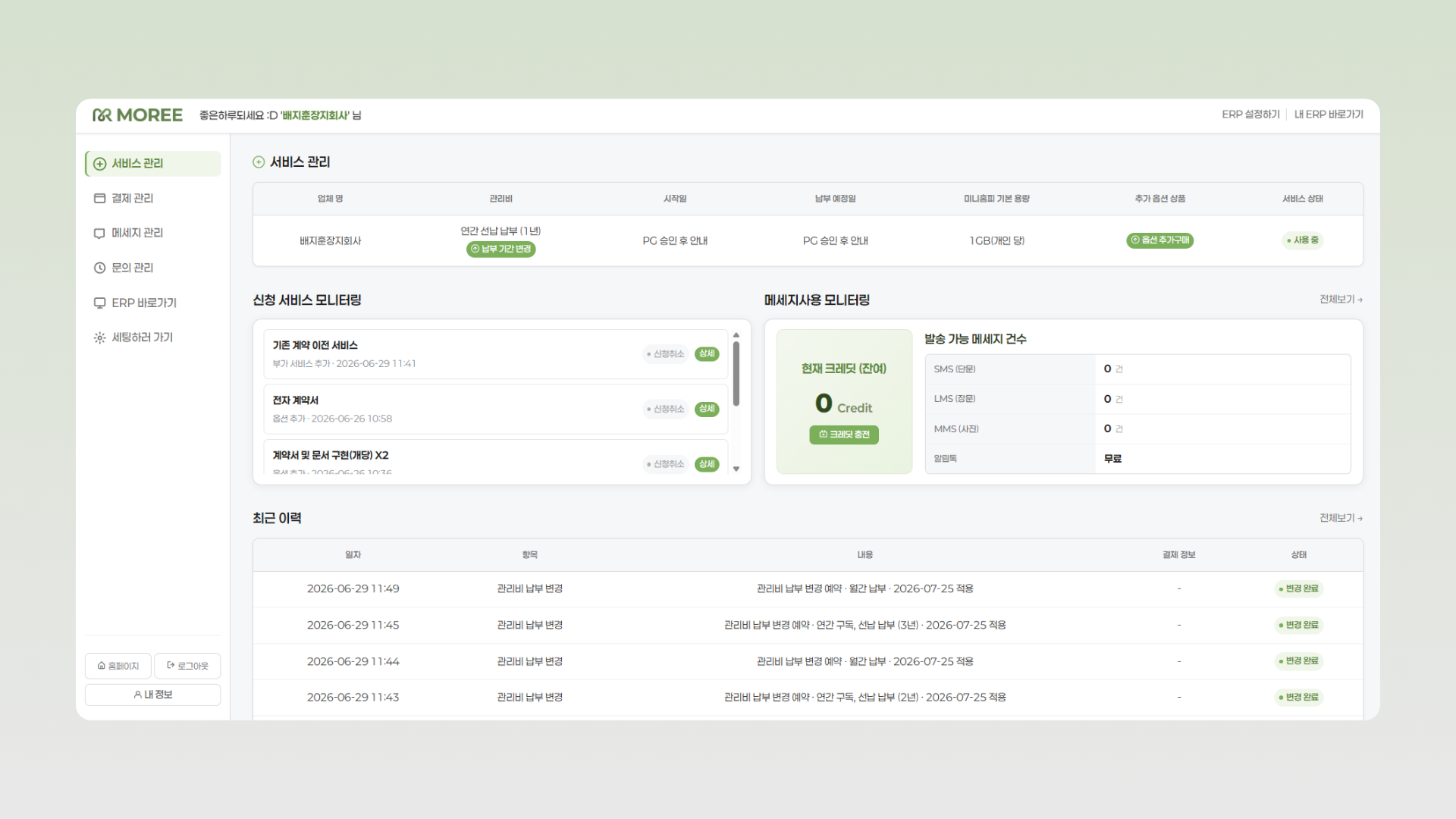Click 변경 완료 badge on the 11:49 row

coord(1298,589)
